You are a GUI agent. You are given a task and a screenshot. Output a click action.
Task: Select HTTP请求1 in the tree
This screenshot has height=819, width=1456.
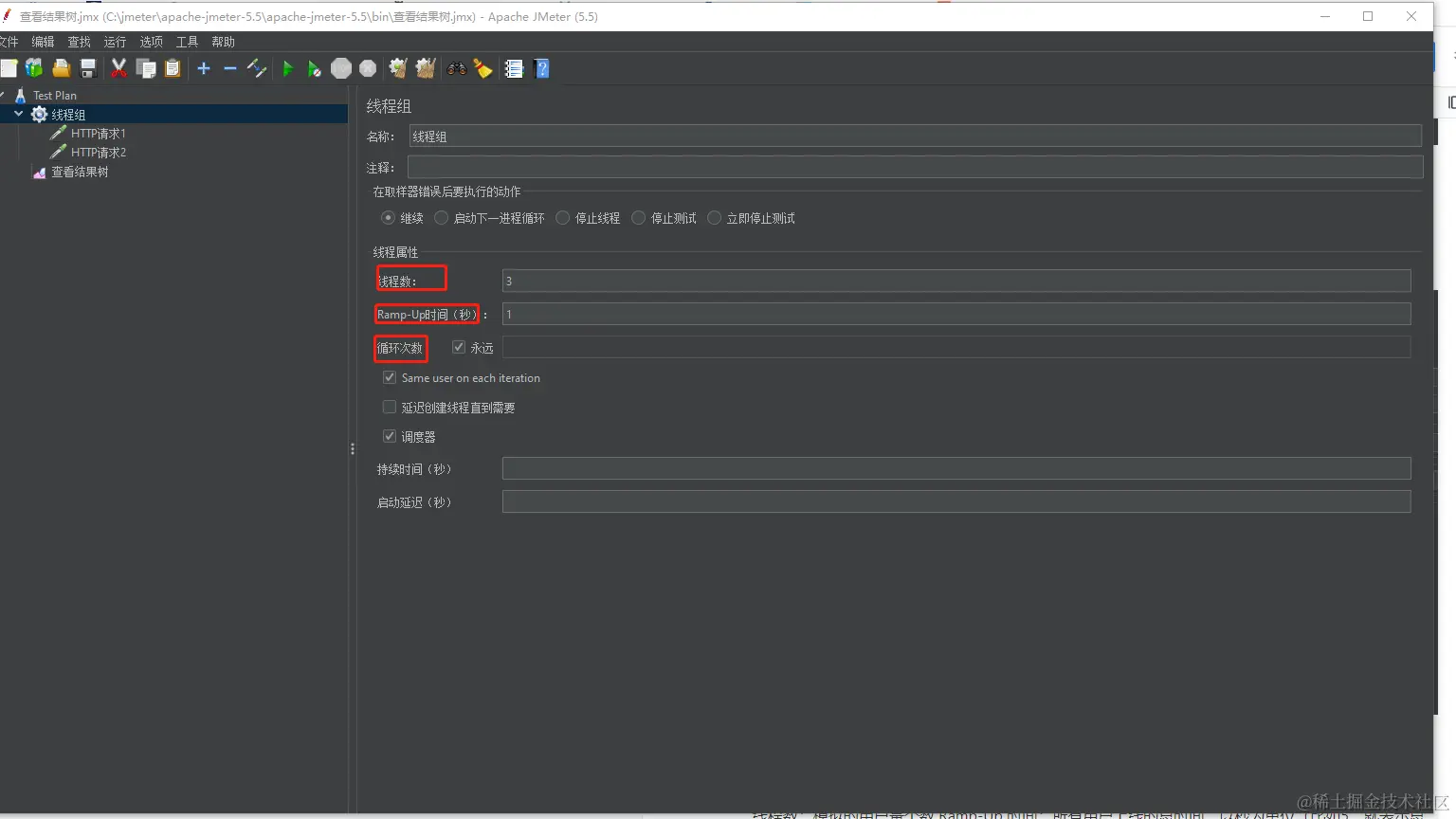pos(98,134)
